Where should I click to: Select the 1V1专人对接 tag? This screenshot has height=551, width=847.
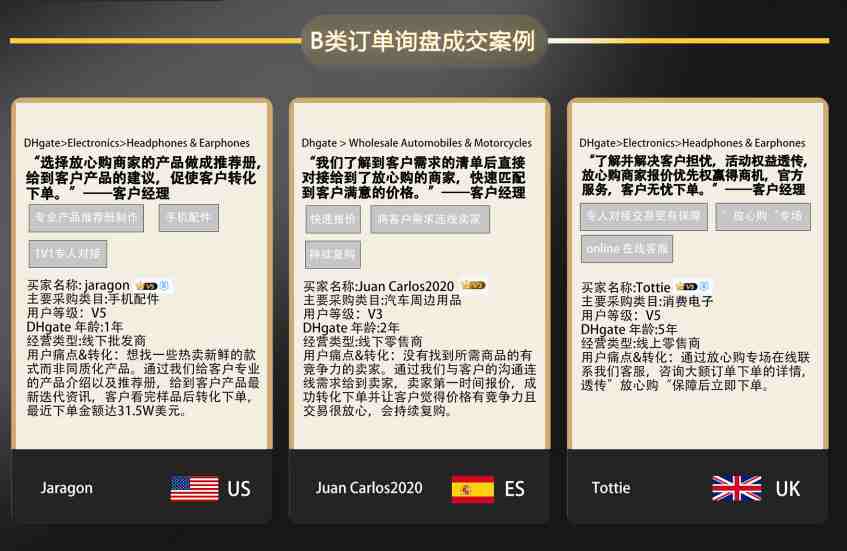pos(68,254)
